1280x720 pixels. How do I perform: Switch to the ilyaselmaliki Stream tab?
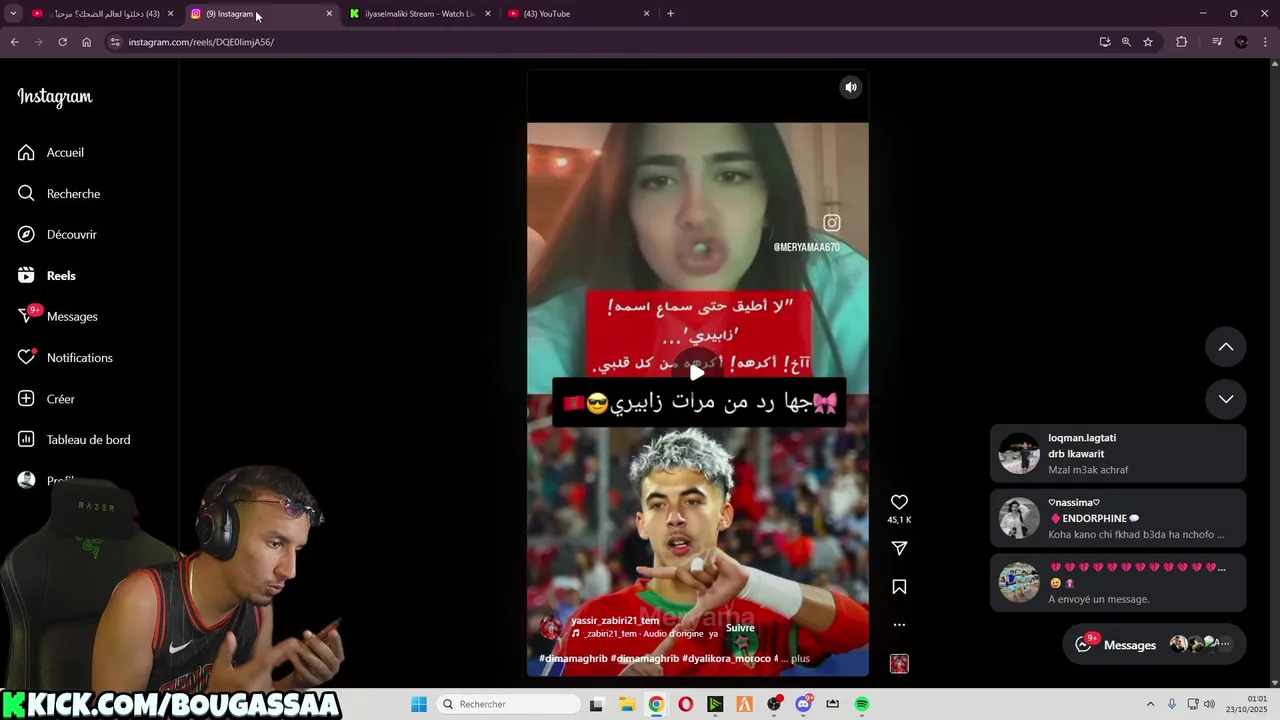click(x=420, y=14)
